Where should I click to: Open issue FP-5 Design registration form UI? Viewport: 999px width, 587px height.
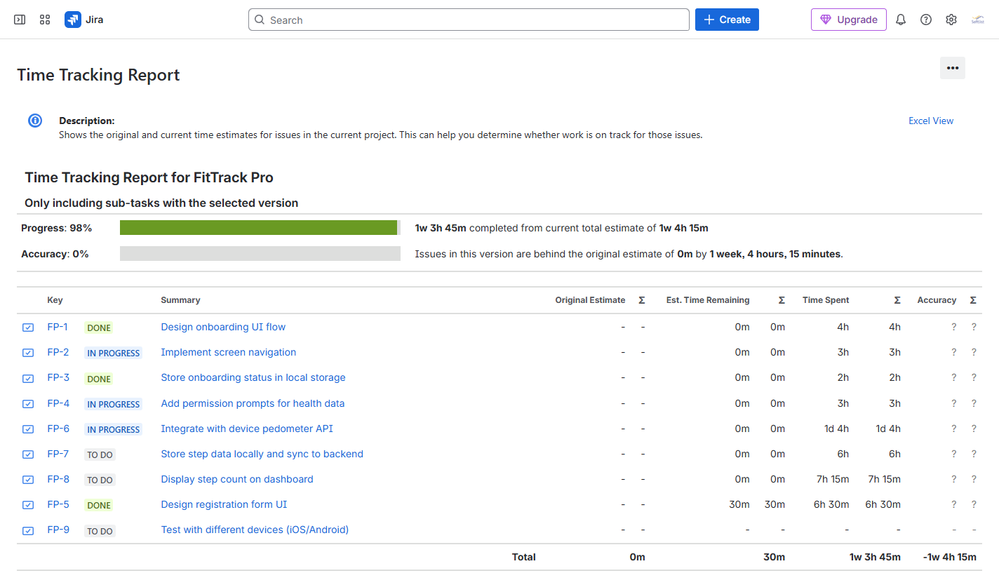(223, 504)
